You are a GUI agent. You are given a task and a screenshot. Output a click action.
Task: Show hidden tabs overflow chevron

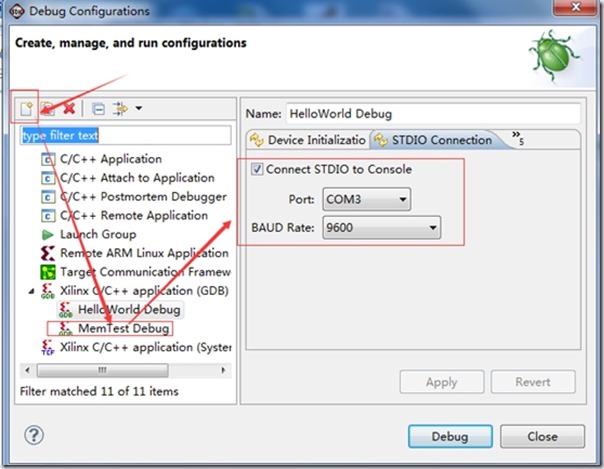tap(518, 138)
